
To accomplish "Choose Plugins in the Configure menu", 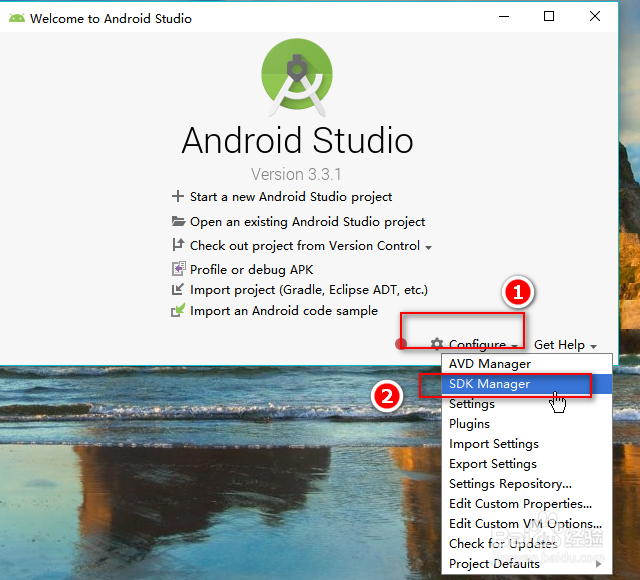I will tap(527, 424).
